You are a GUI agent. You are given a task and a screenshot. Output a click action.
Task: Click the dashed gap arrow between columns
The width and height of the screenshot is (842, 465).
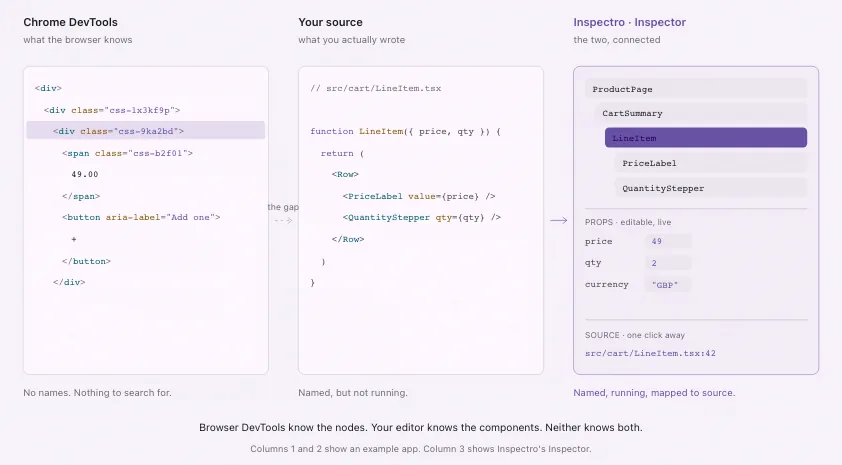[x=283, y=221]
